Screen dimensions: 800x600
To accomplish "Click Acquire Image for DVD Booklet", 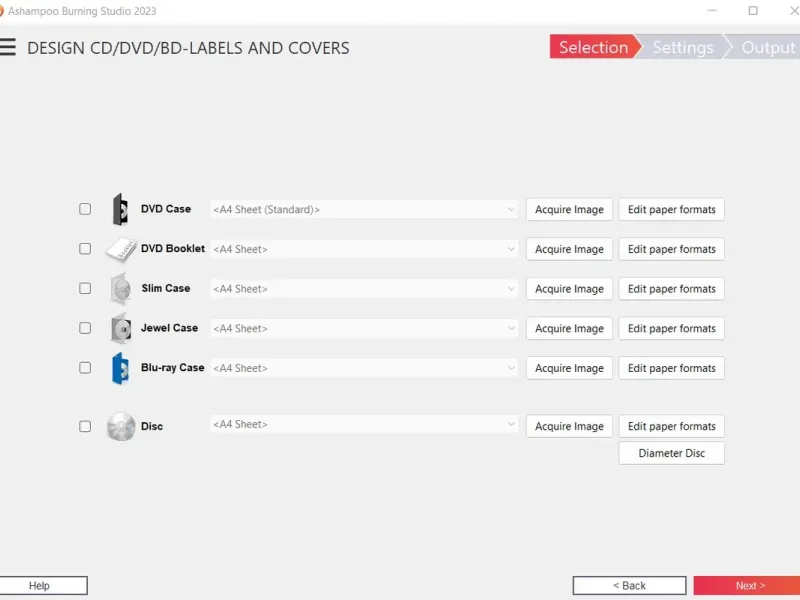I will click(569, 249).
